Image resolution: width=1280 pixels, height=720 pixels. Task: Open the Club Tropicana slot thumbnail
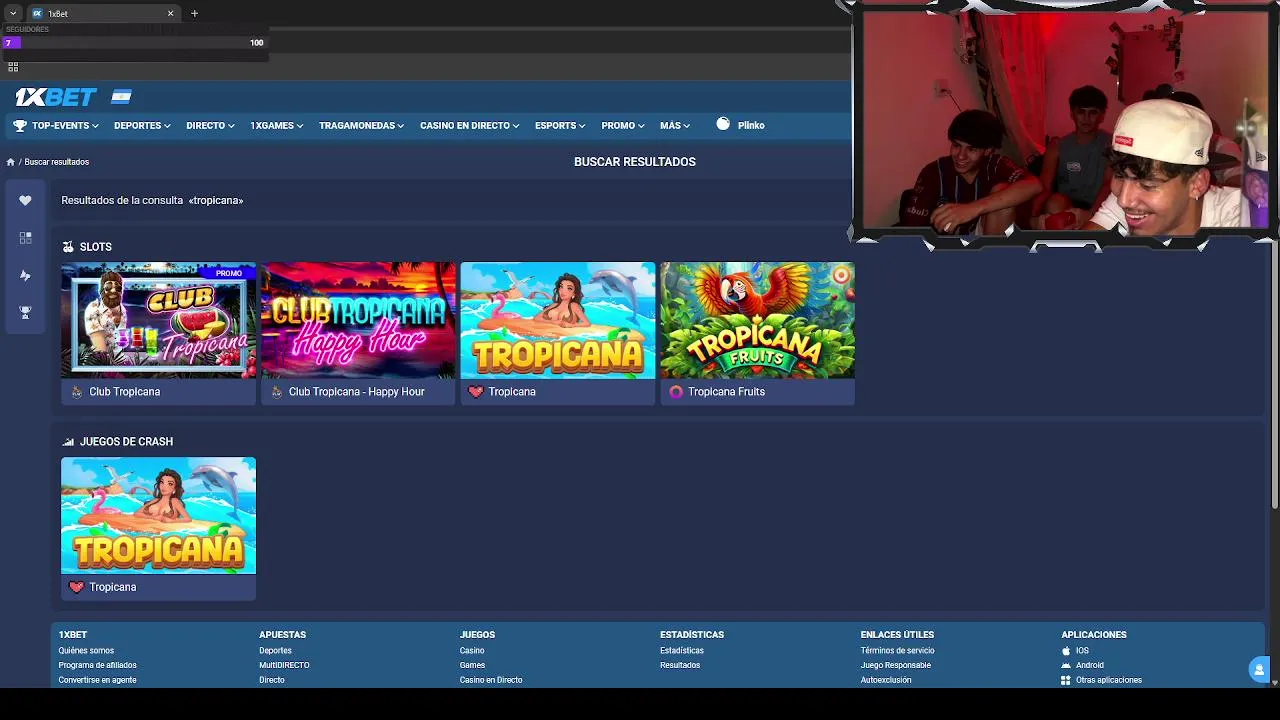pos(158,320)
